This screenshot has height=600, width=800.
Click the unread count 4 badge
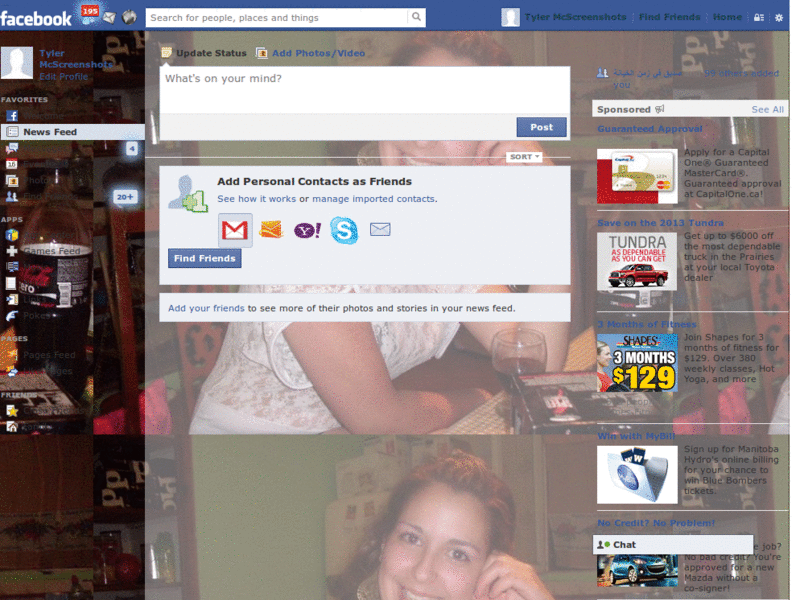click(132, 148)
